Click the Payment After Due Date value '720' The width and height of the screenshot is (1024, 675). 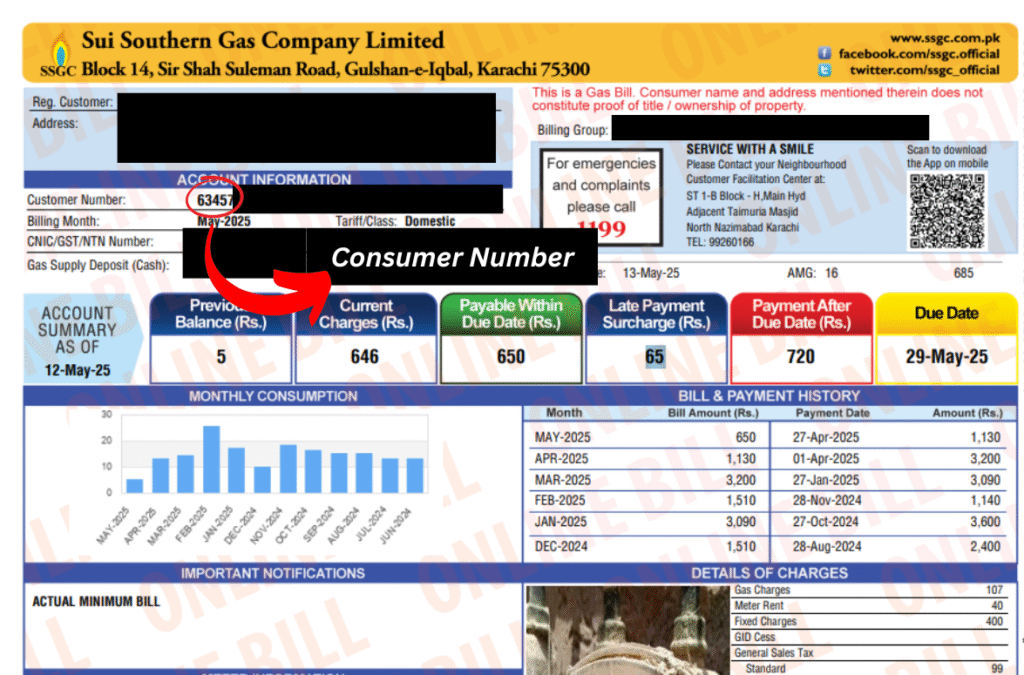coord(801,357)
